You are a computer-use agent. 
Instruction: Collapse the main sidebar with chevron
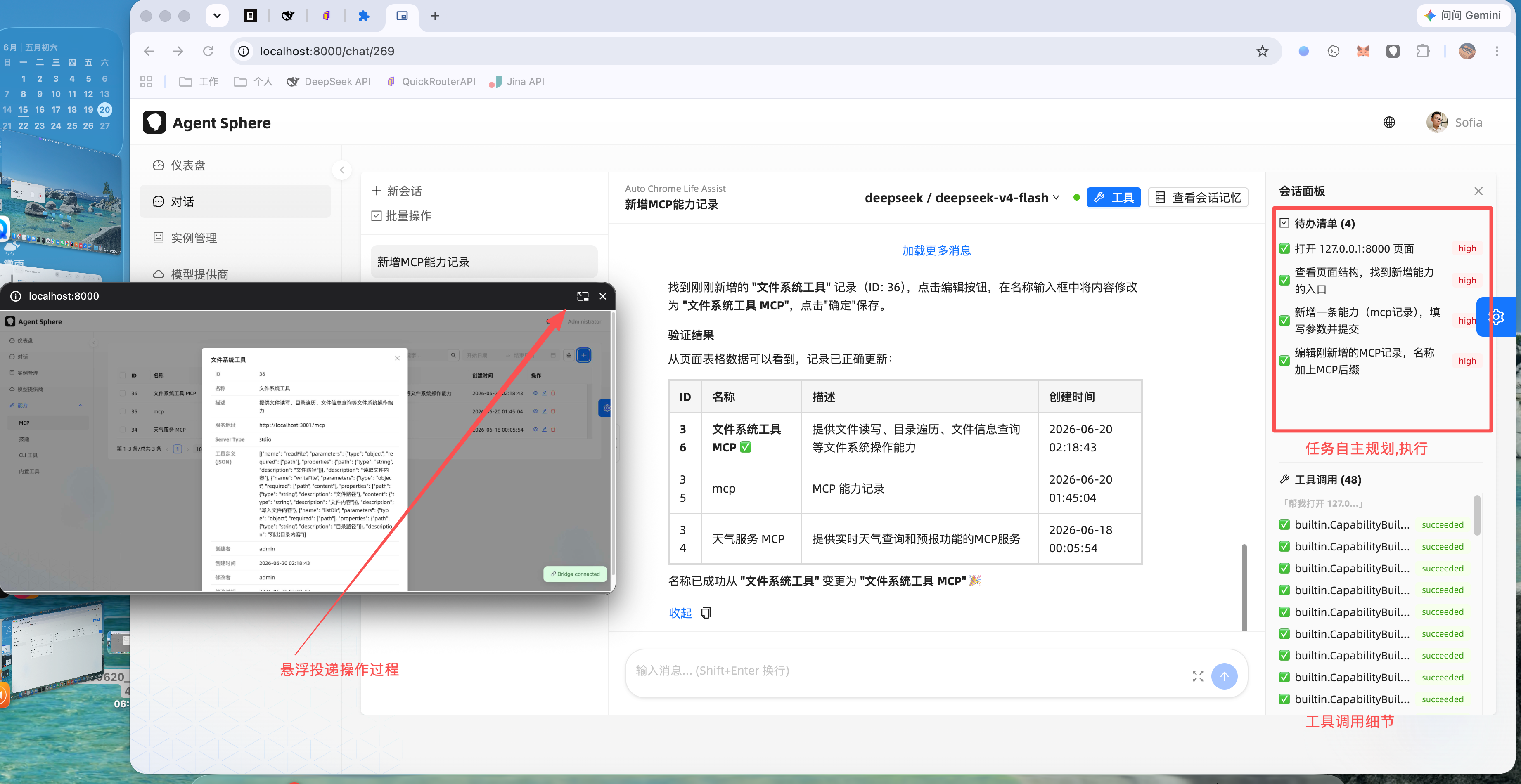[x=342, y=170]
